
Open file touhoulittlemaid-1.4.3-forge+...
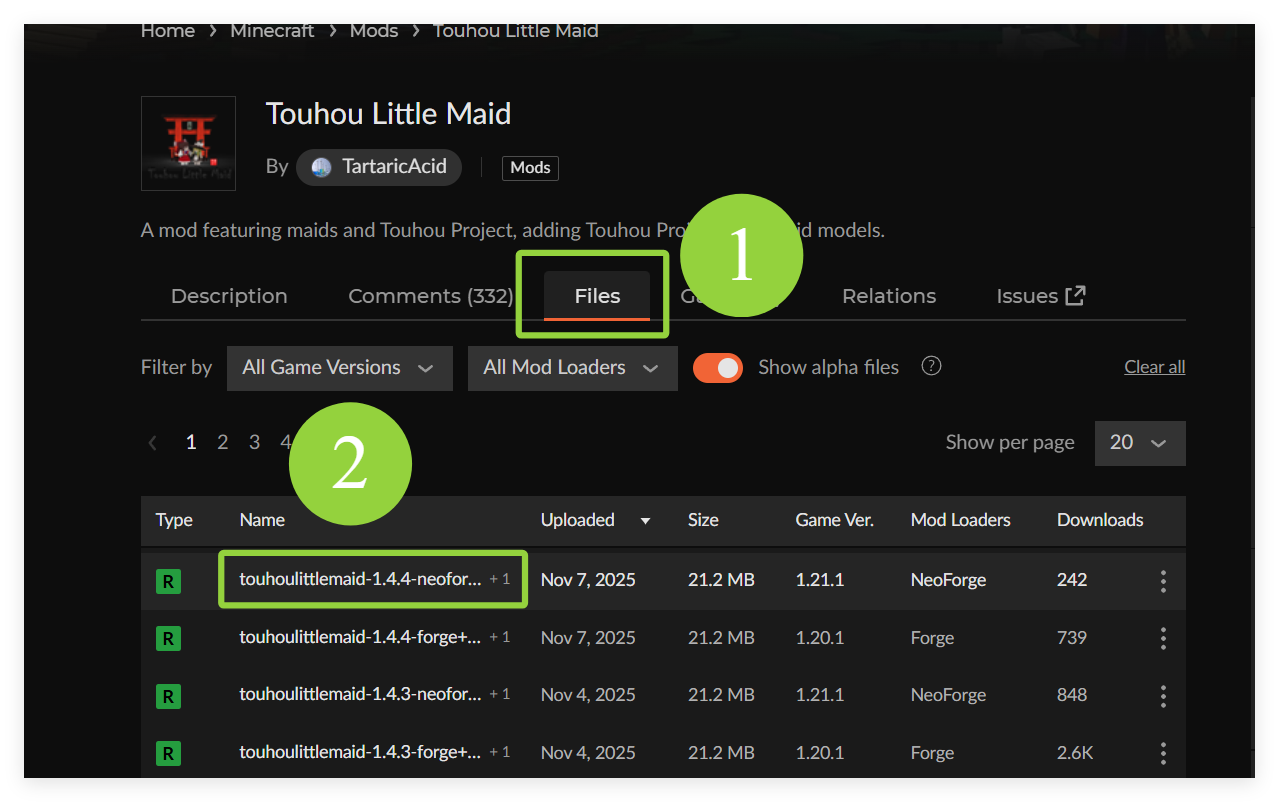pyautogui.click(x=360, y=752)
